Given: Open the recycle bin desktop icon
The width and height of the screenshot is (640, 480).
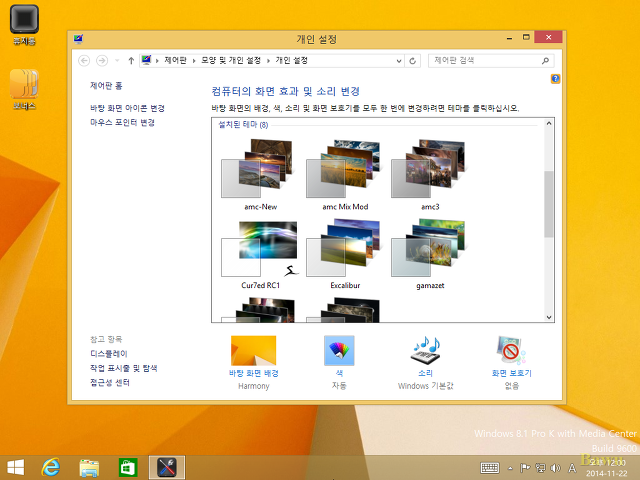Looking at the screenshot, I should click(24, 24).
